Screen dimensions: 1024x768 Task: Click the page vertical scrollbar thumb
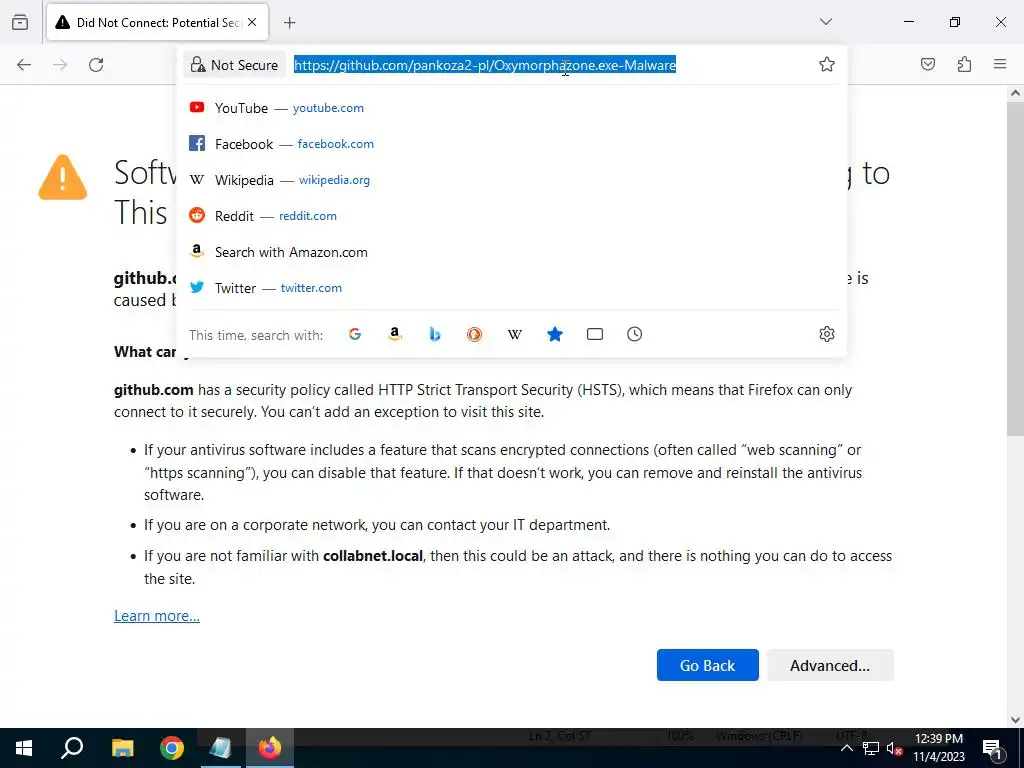1015,268
